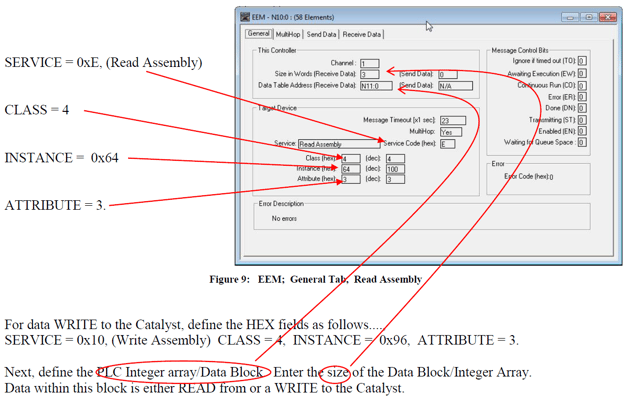Open the MultiHop tab
This screenshot has height=400, width=628.
(288, 34)
